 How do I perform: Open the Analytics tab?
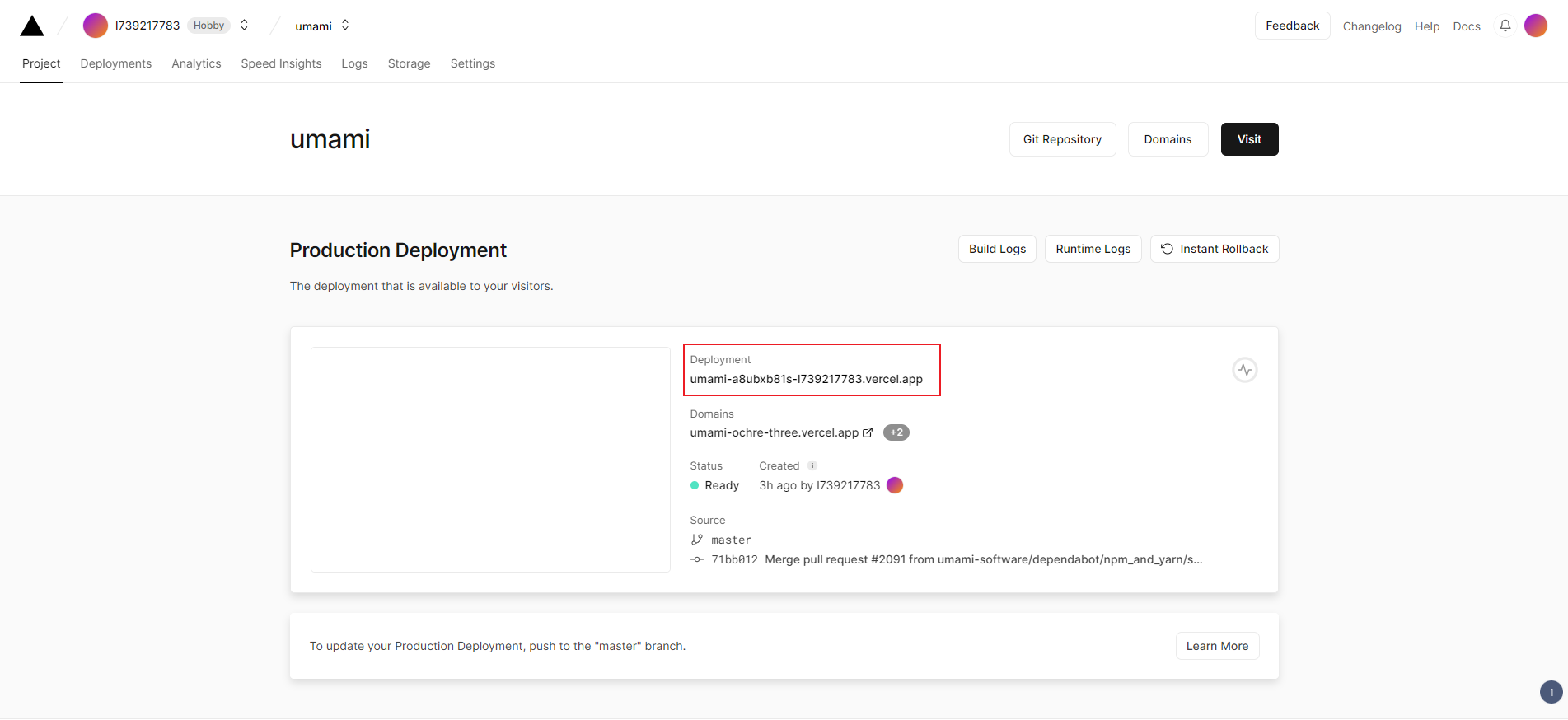click(196, 63)
